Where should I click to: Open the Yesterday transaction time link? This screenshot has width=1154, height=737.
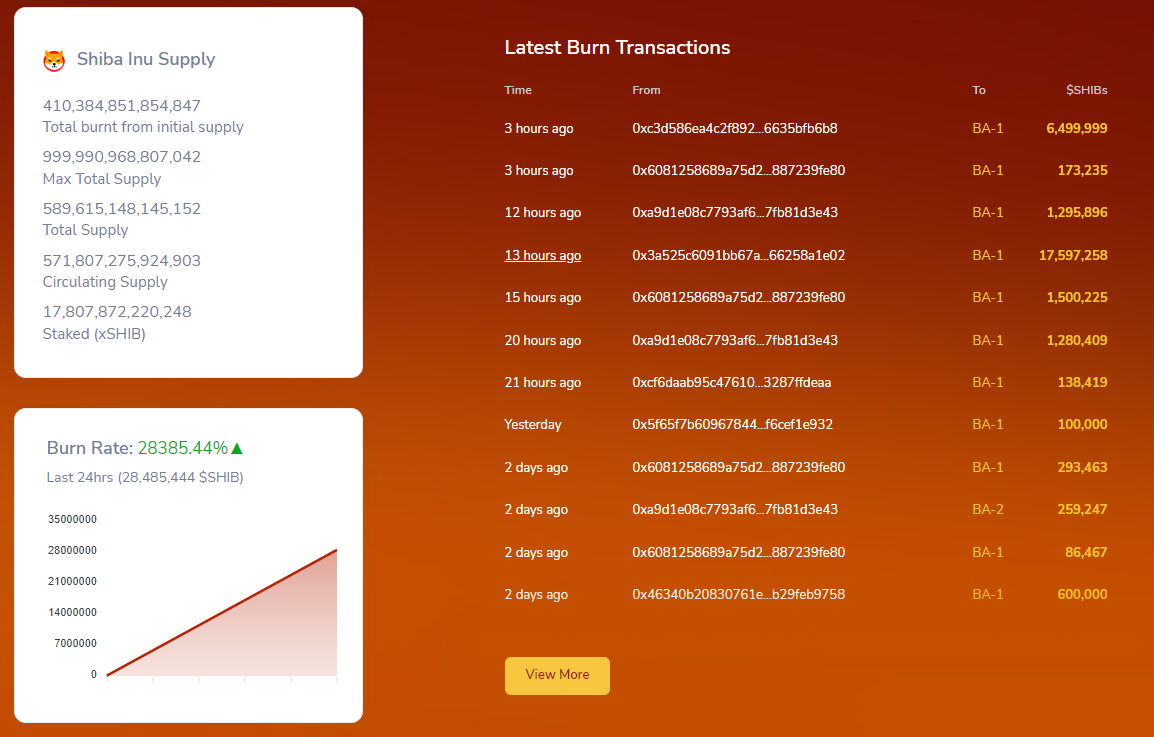[x=532, y=424]
